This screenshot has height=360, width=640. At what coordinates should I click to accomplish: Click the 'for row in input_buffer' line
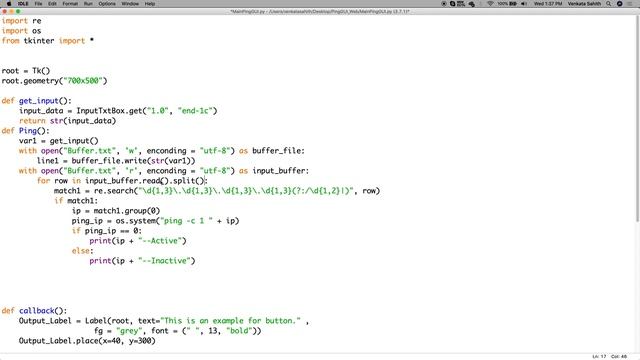pyautogui.click(x=122, y=181)
